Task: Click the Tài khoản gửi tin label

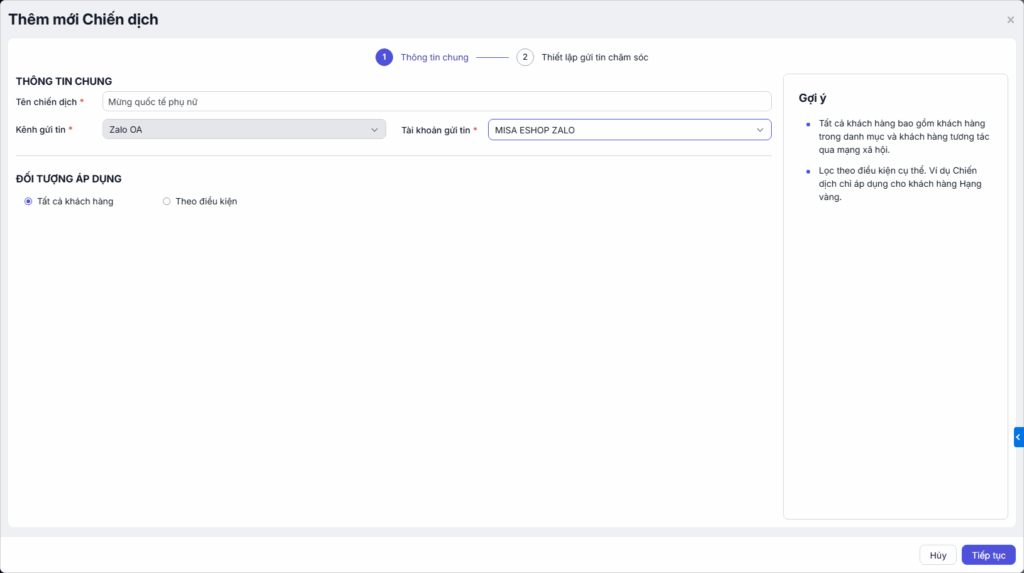Action: pyautogui.click(x=435, y=130)
